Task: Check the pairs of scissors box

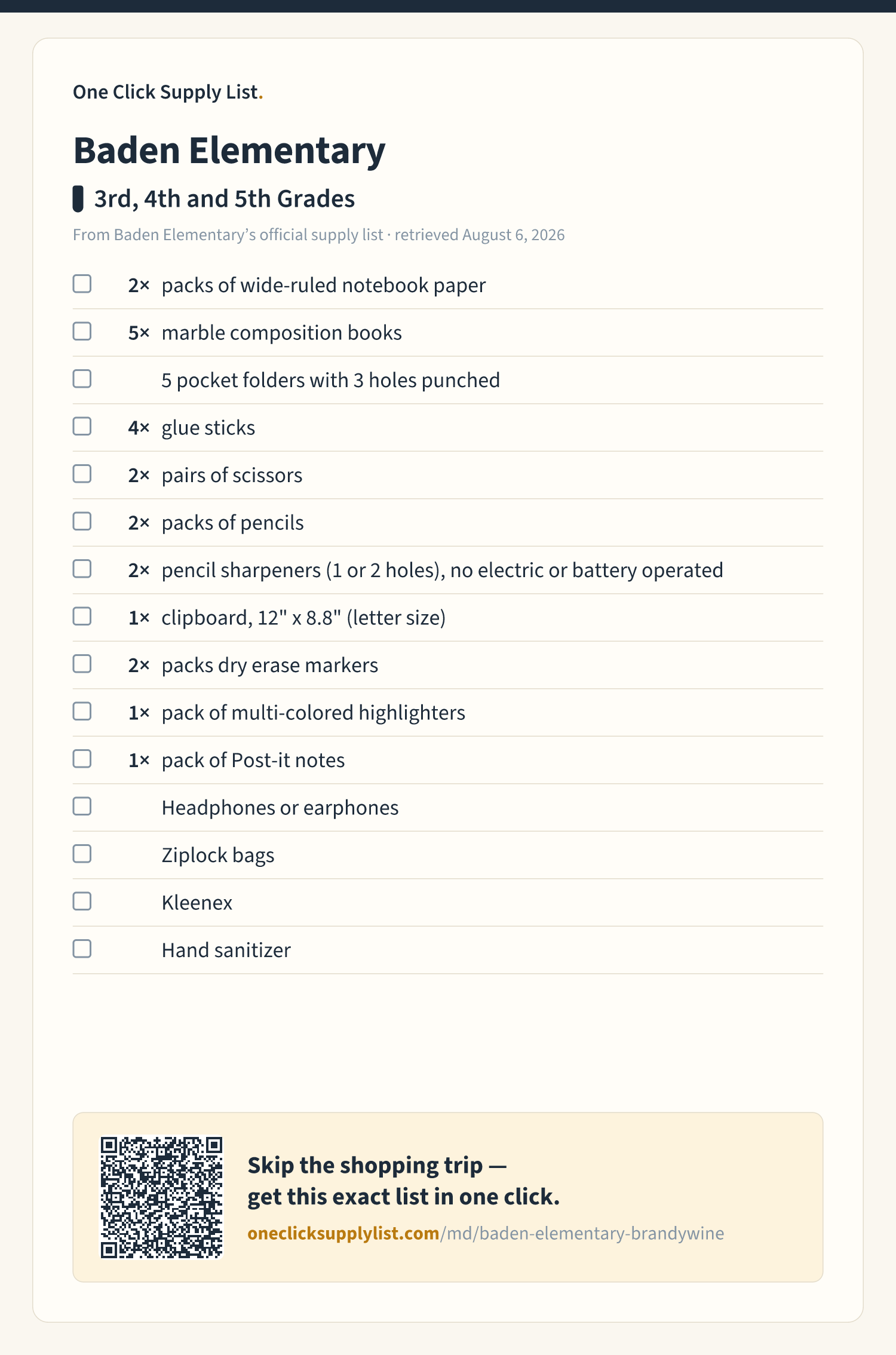Action: 82,474
